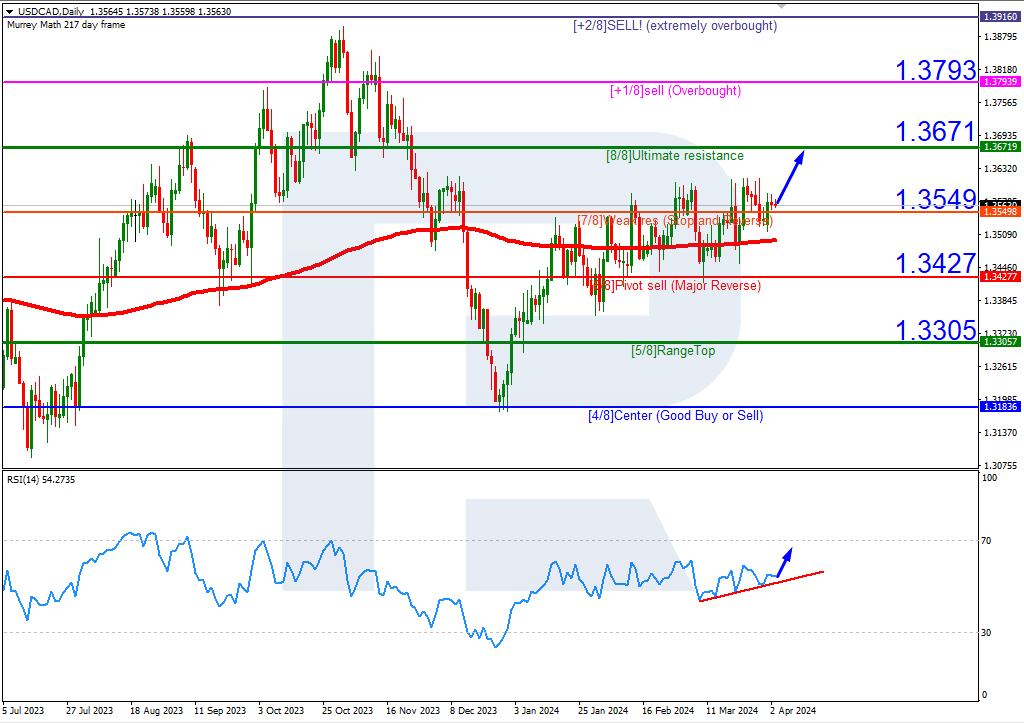Click the 1.30755 price scale value
Image resolution: width=1024 pixels, height=723 pixels.
[1000, 465]
